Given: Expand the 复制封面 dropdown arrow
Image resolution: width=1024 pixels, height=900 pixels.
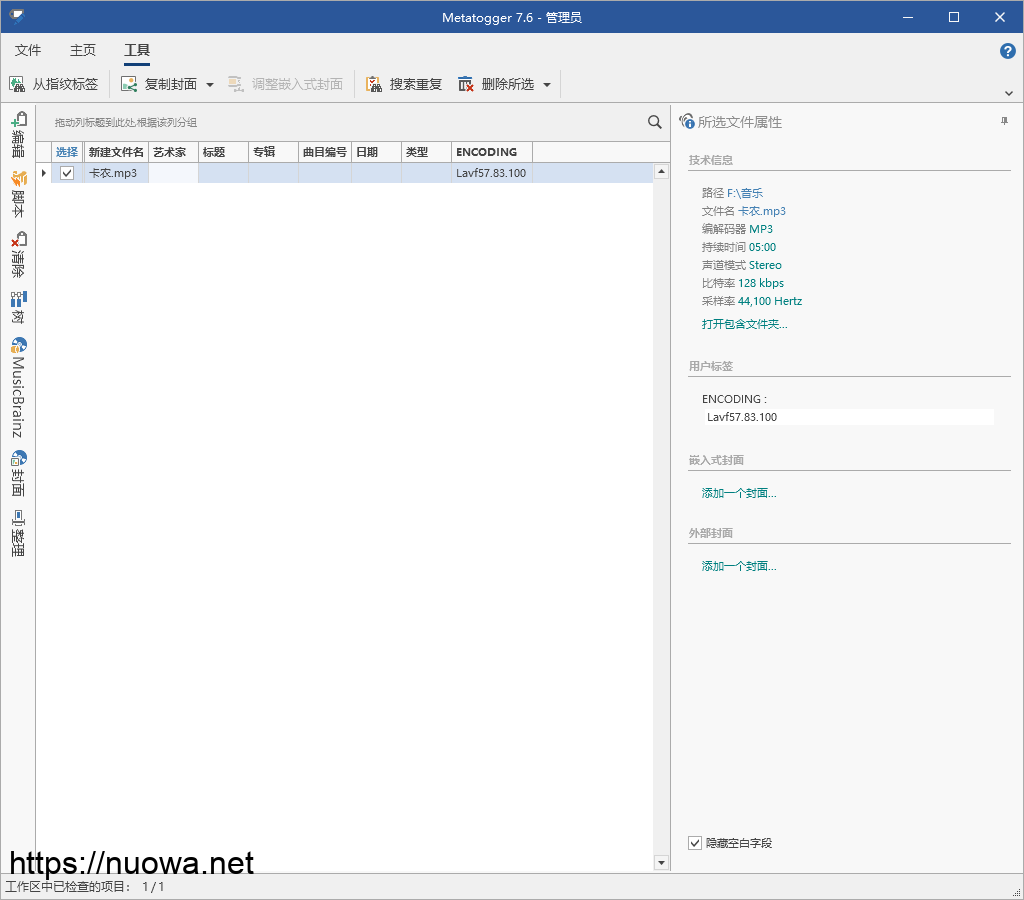Looking at the screenshot, I should tap(210, 85).
